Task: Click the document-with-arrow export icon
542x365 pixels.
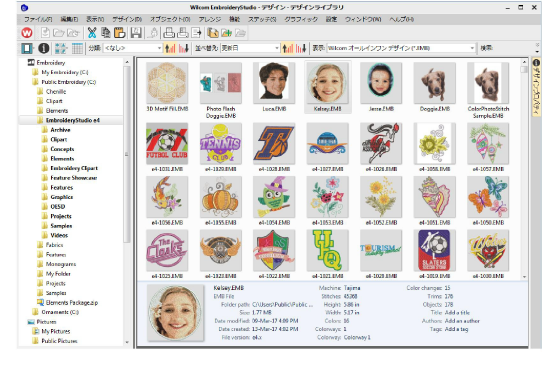Action: coord(196,33)
